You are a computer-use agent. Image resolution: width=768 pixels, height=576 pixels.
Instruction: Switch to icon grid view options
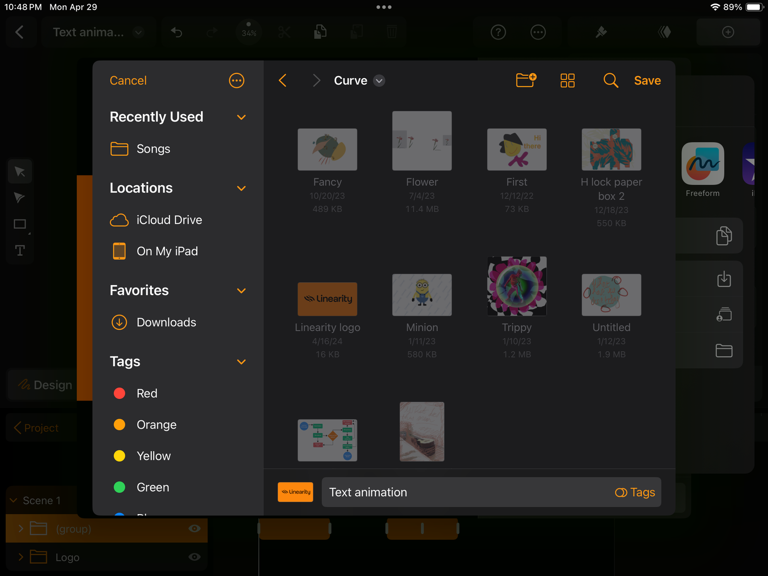(x=567, y=80)
